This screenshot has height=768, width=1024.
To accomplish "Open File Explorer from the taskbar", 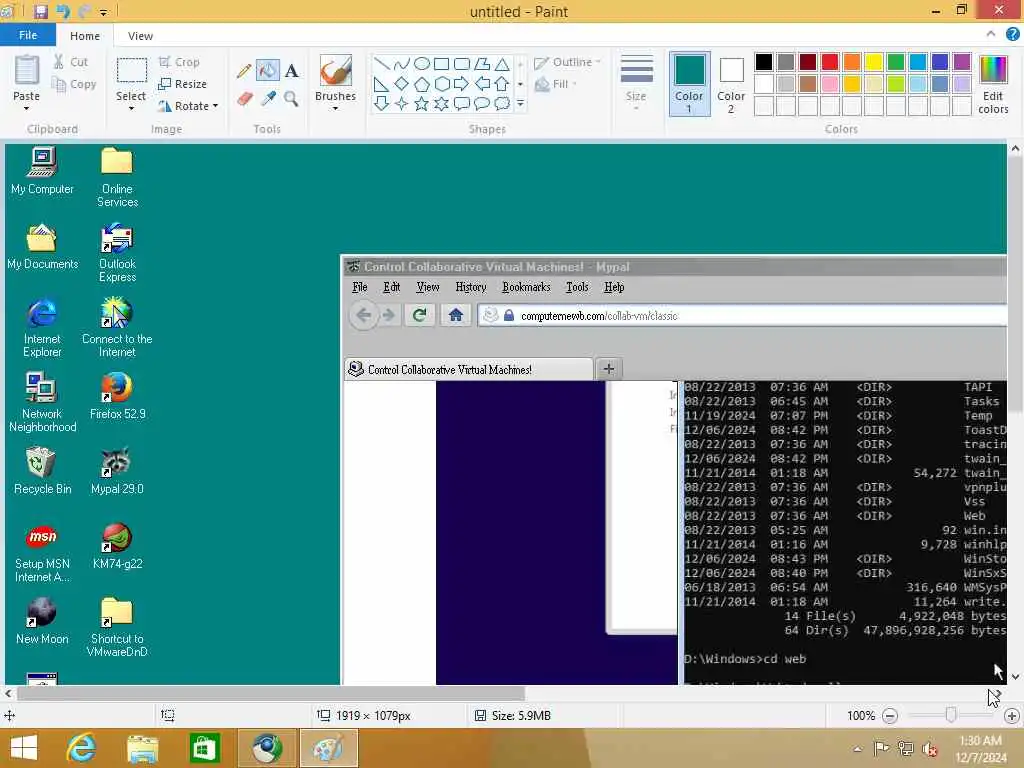I will [x=142, y=748].
